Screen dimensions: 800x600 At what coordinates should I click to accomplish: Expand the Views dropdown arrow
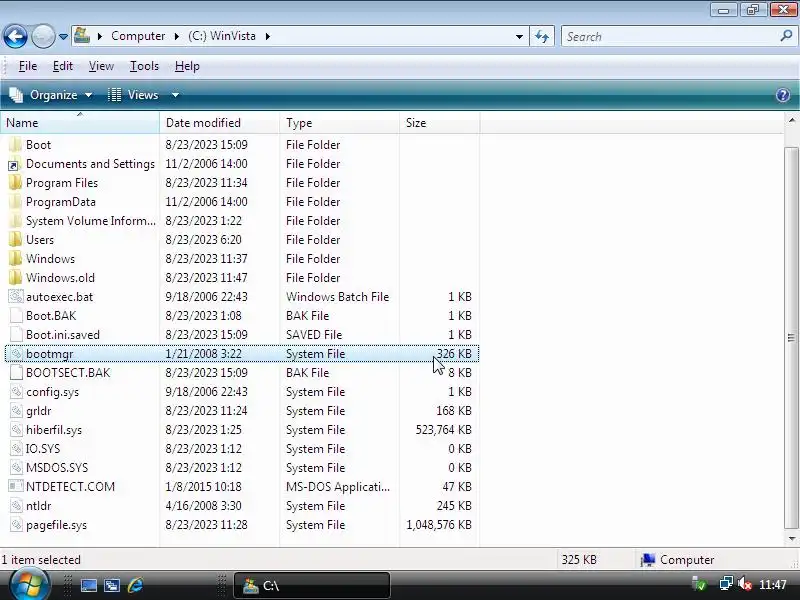point(175,95)
